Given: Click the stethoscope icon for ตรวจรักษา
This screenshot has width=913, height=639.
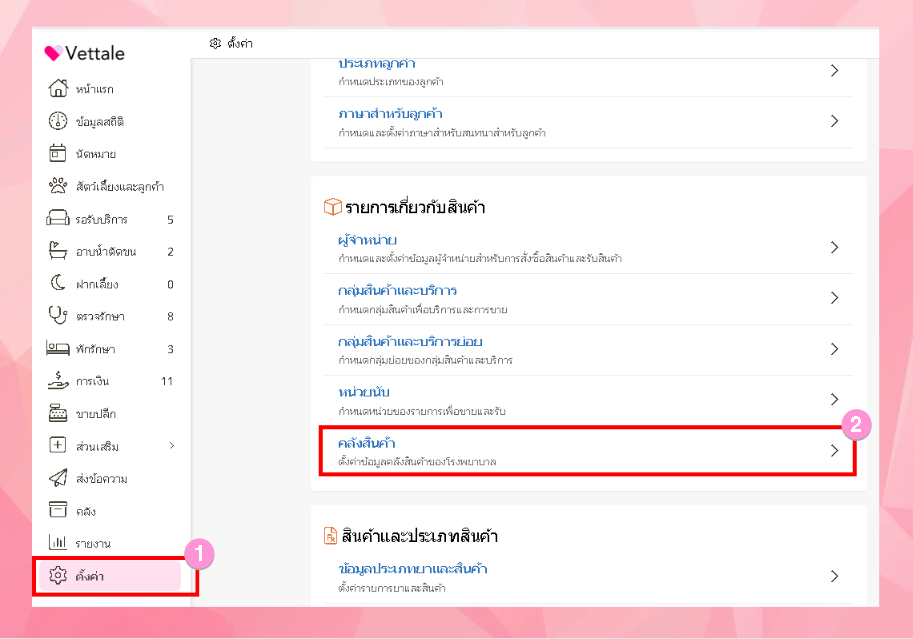Looking at the screenshot, I should [x=58, y=316].
